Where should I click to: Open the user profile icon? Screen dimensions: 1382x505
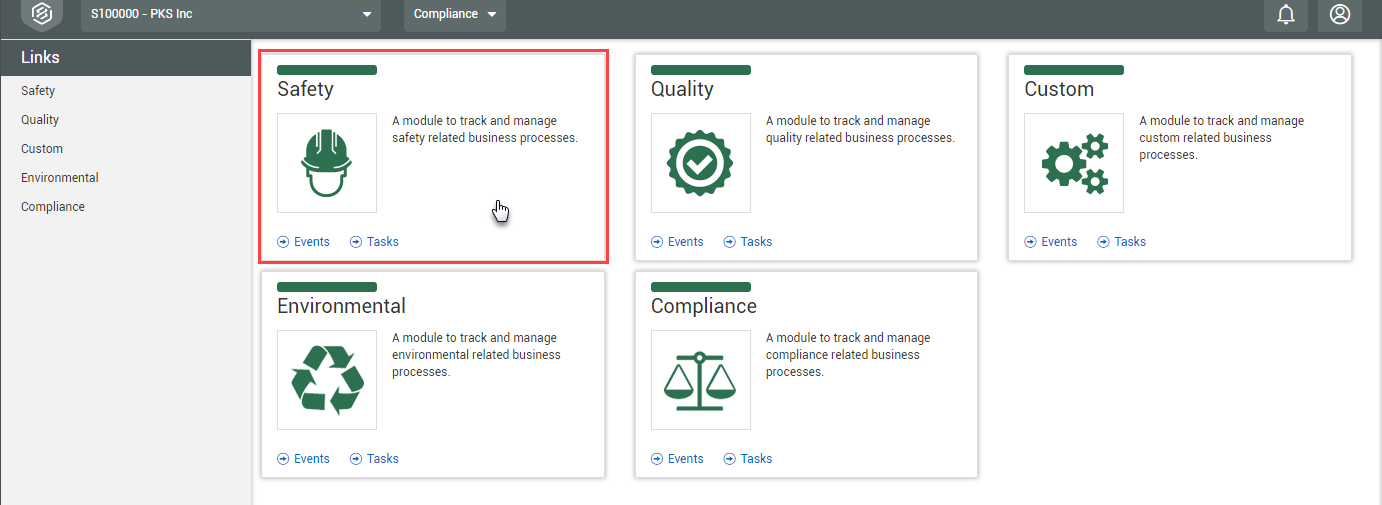(x=1340, y=14)
